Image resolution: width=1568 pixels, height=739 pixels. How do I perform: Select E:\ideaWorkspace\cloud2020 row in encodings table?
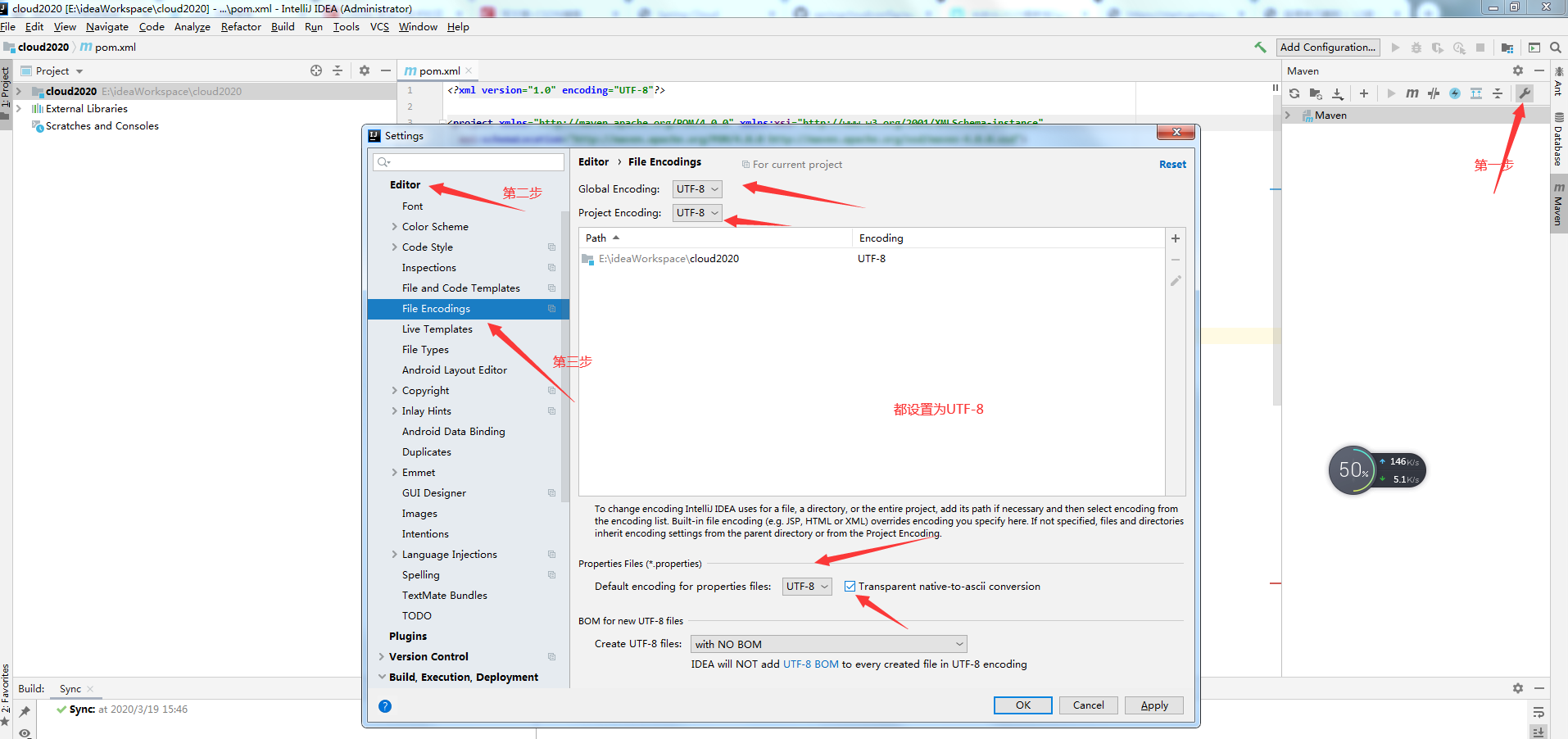click(872, 259)
